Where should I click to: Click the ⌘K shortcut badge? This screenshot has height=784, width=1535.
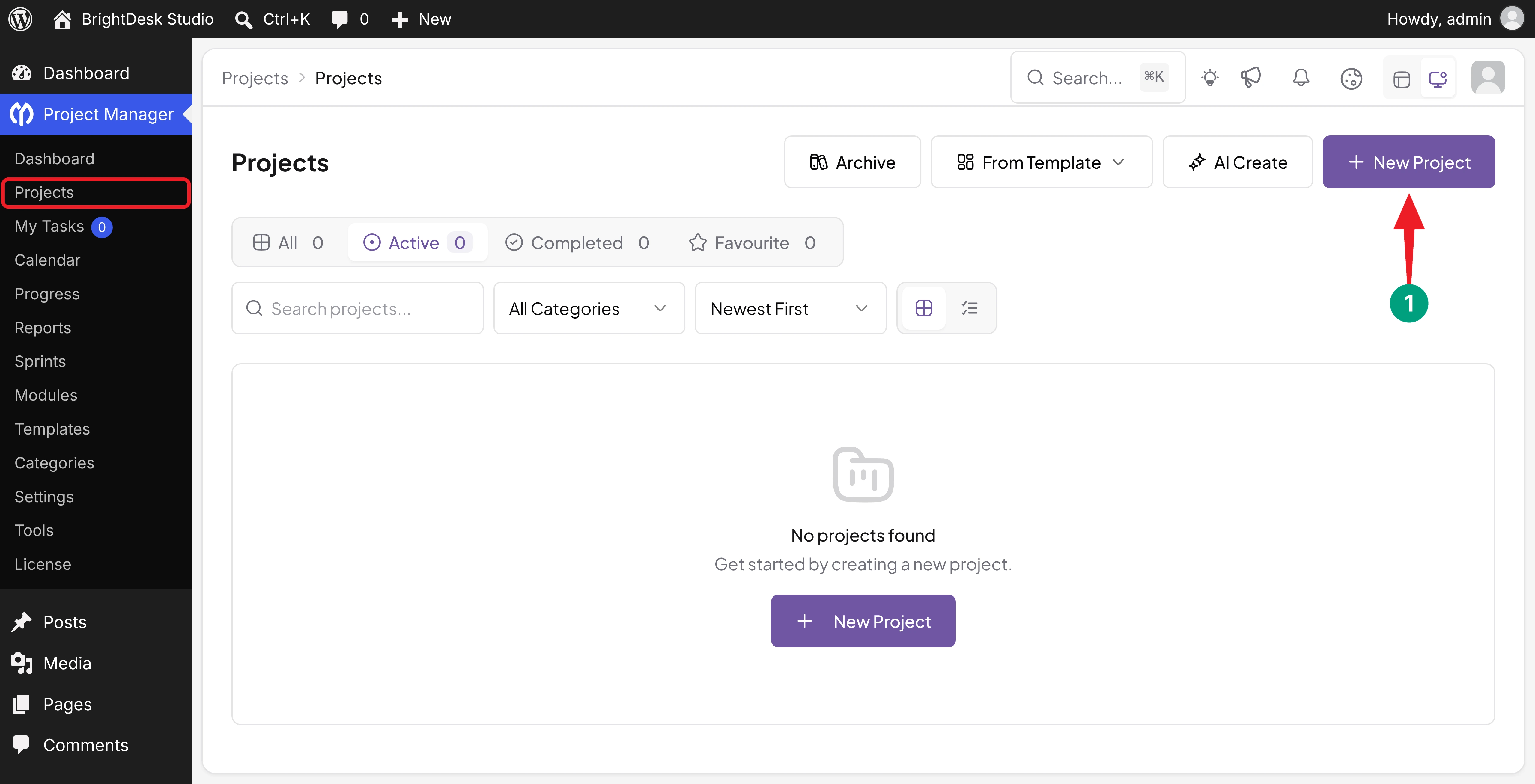(1154, 77)
